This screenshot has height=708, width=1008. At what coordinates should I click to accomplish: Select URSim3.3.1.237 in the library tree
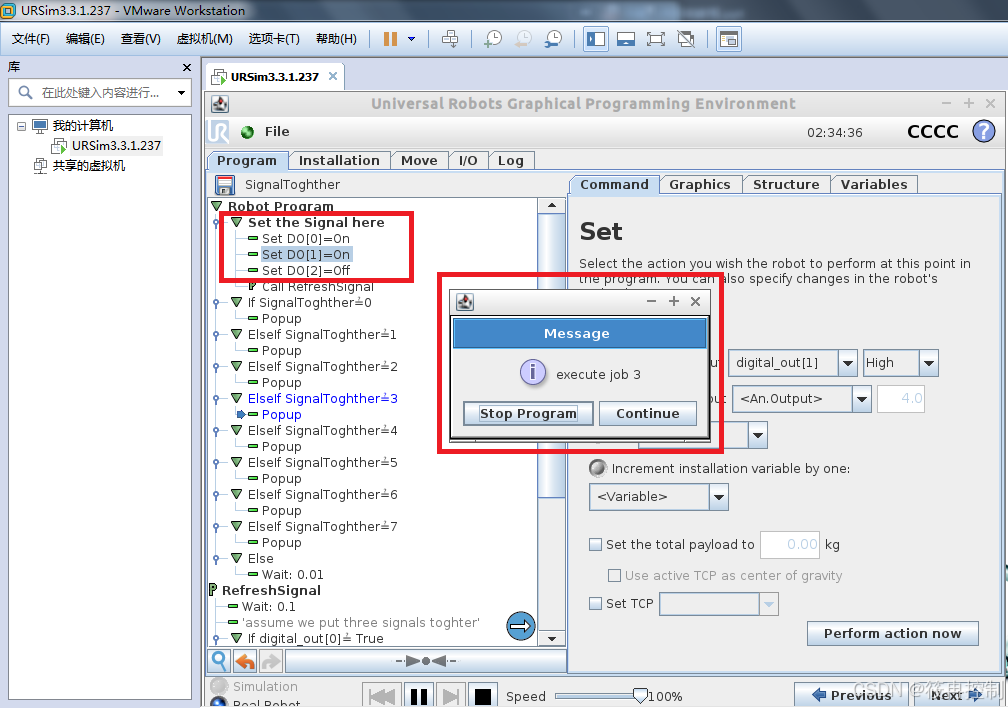coord(116,146)
